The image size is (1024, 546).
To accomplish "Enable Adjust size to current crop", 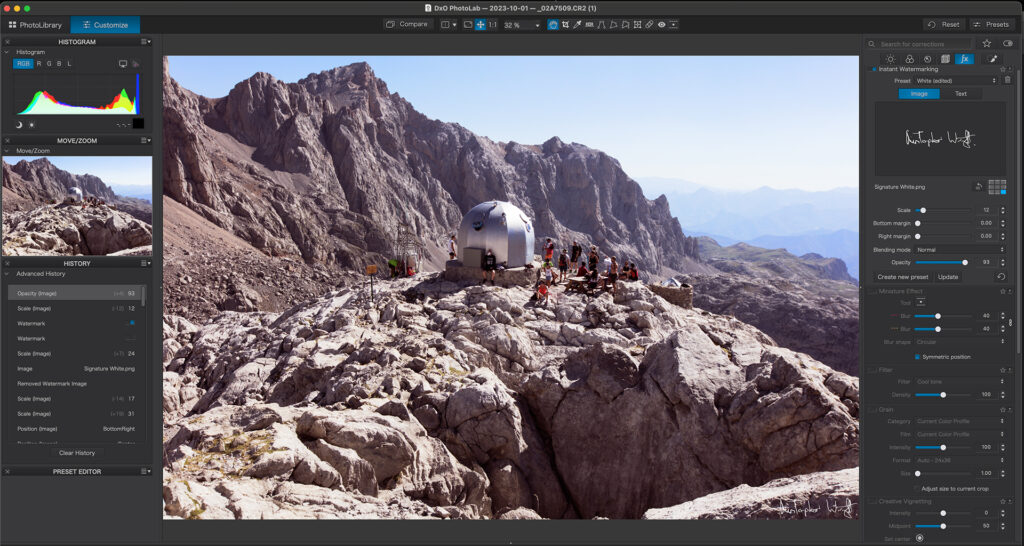I will (917, 488).
